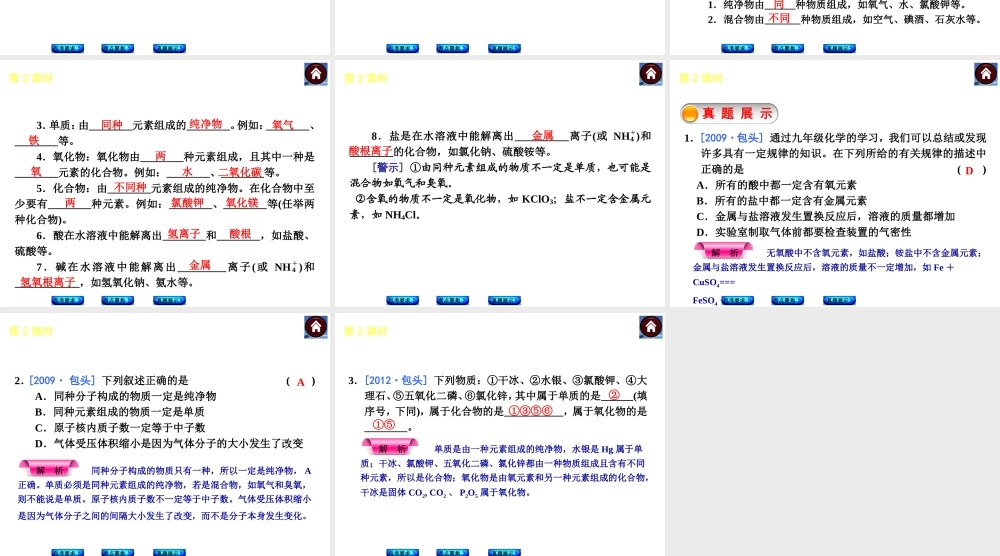The height and width of the screenshot is (556, 1000).
Task: Click middle blue nav button on 真题展示 slide
Action: pyautogui.click(x=788, y=300)
